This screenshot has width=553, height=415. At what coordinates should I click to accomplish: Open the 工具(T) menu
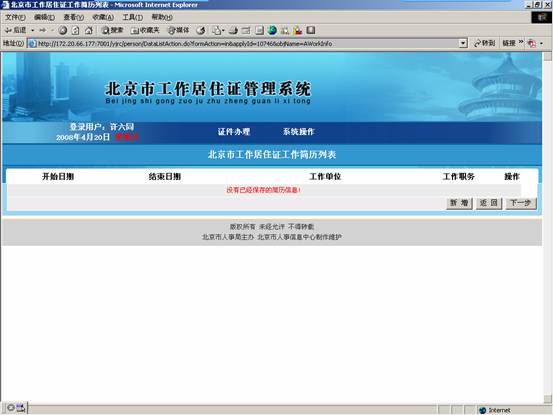[x=133, y=17]
